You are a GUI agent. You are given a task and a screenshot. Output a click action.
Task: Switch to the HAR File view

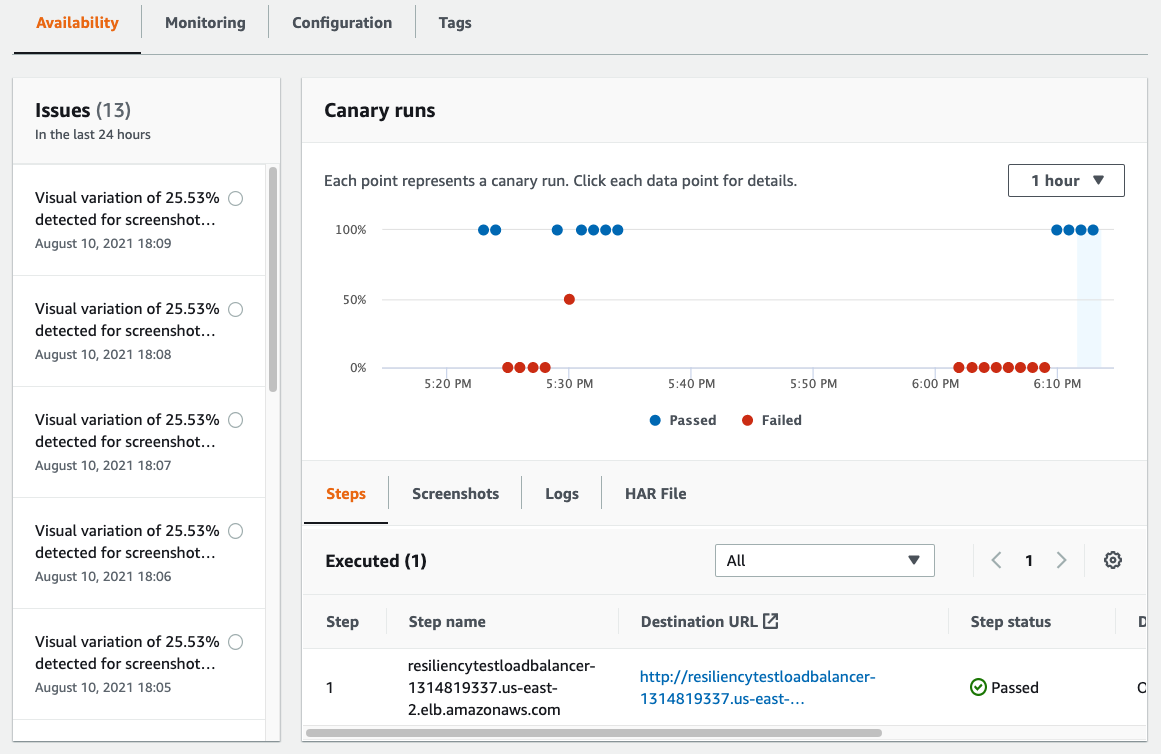[654, 493]
